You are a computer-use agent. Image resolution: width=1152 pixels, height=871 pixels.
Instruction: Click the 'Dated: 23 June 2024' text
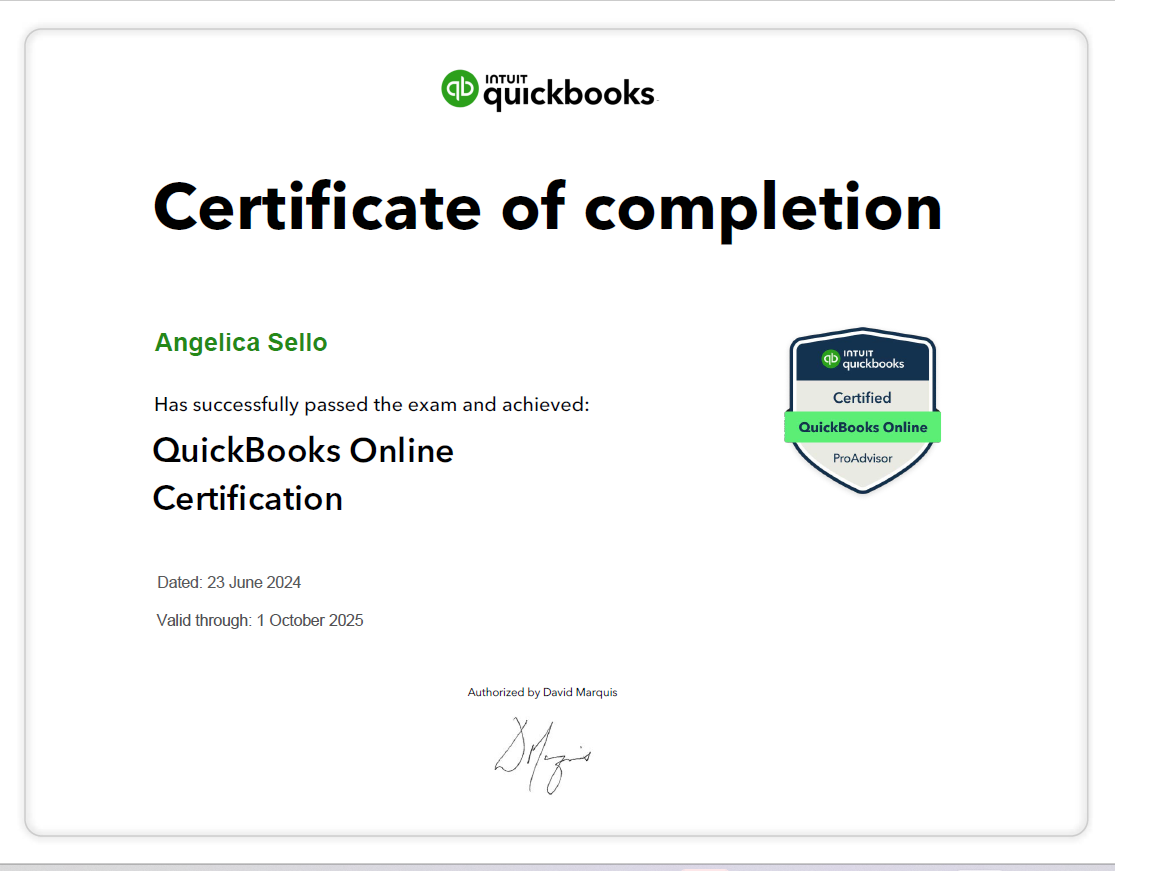coord(229,582)
